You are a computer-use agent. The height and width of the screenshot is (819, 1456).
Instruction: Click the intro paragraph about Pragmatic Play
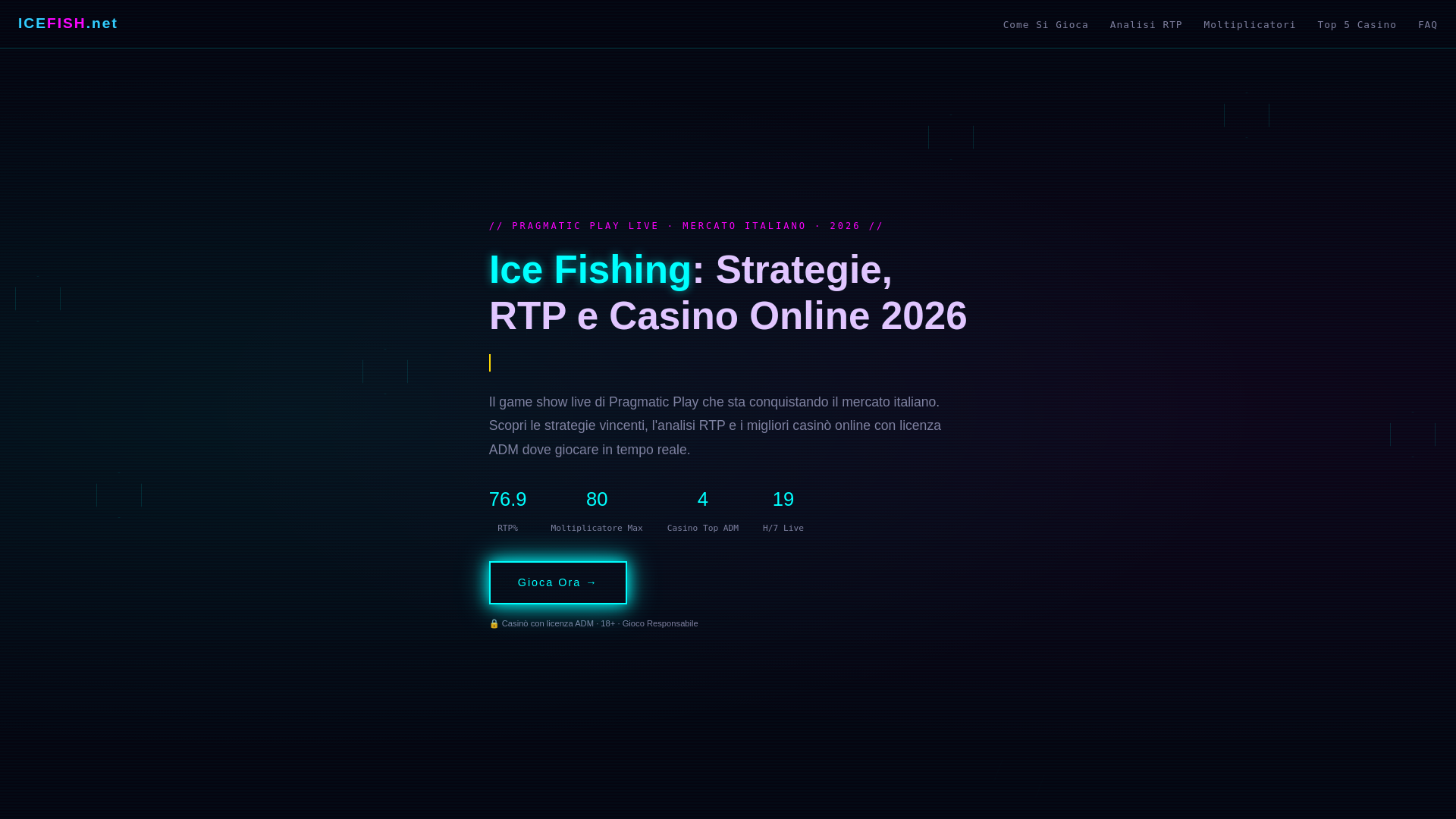point(715,426)
